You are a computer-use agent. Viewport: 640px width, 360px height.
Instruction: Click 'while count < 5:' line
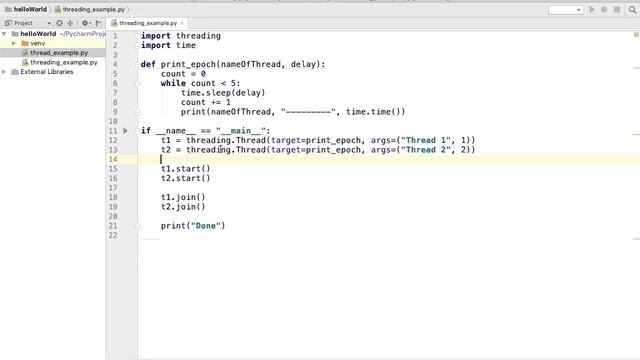[x=200, y=83]
